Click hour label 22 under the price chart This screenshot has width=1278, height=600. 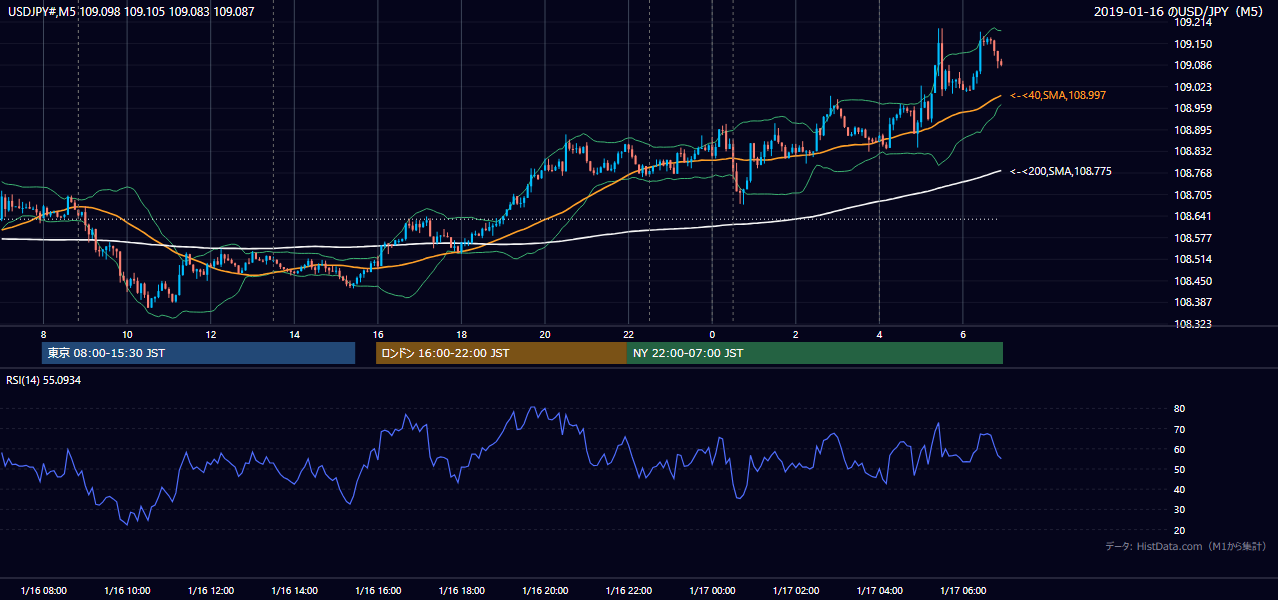[628, 334]
